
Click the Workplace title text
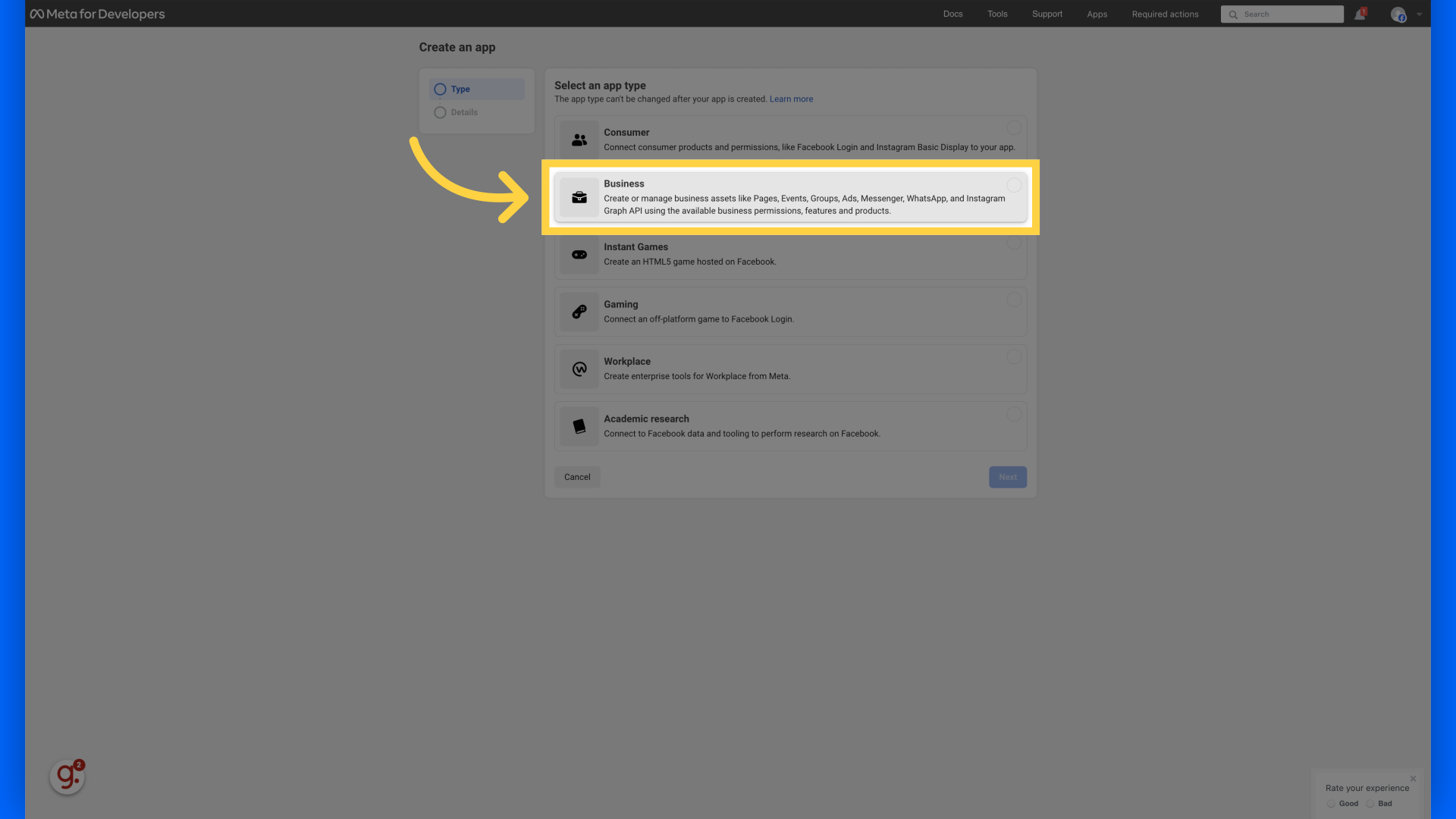627,362
